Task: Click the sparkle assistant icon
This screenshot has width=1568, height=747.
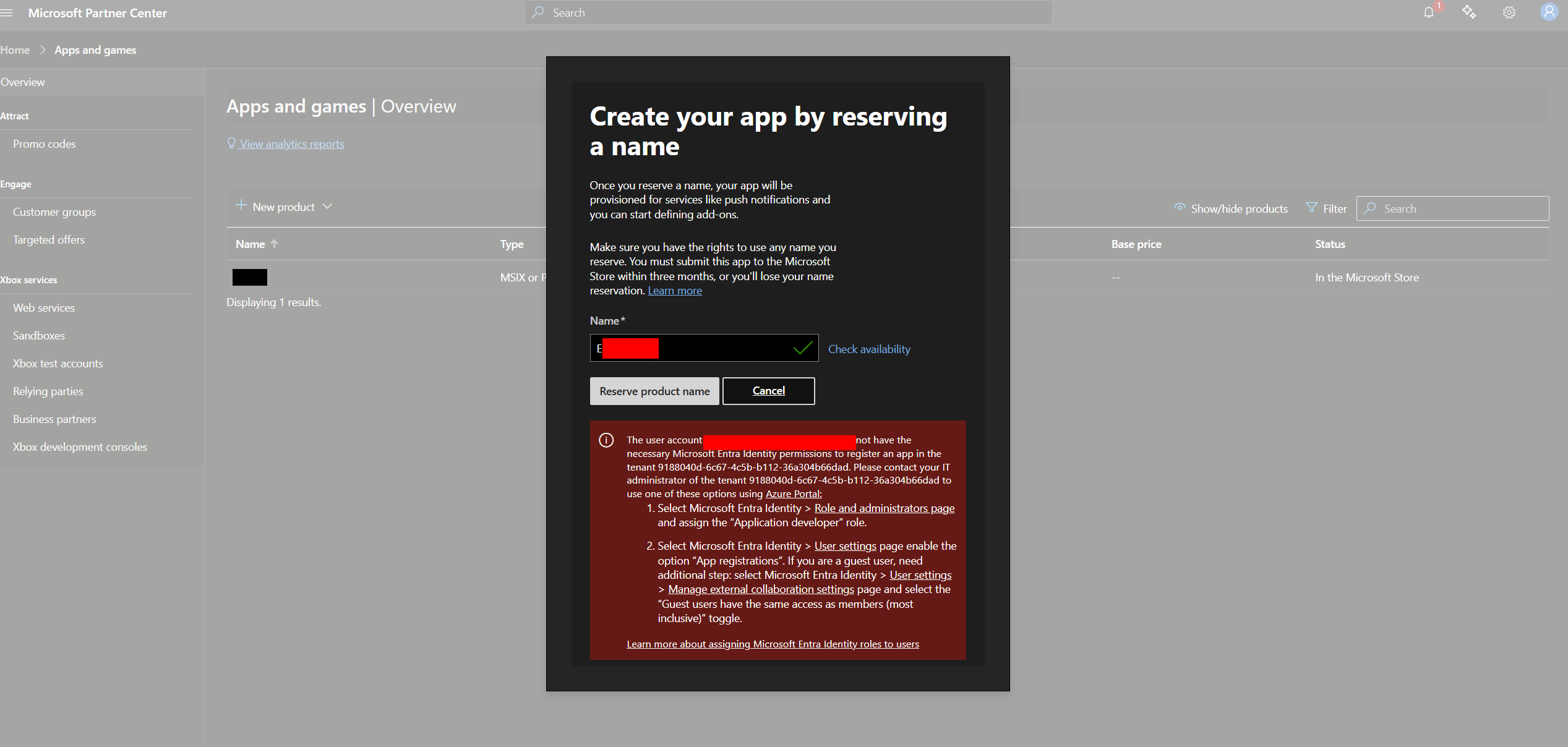Action: [x=1469, y=12]
